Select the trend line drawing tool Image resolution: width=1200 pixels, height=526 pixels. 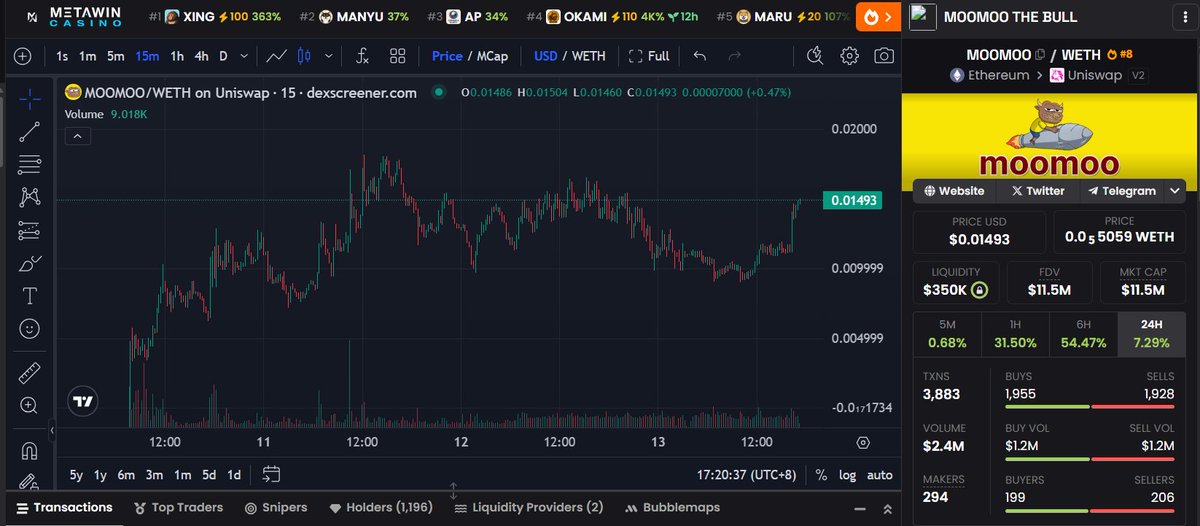[29, 131]
